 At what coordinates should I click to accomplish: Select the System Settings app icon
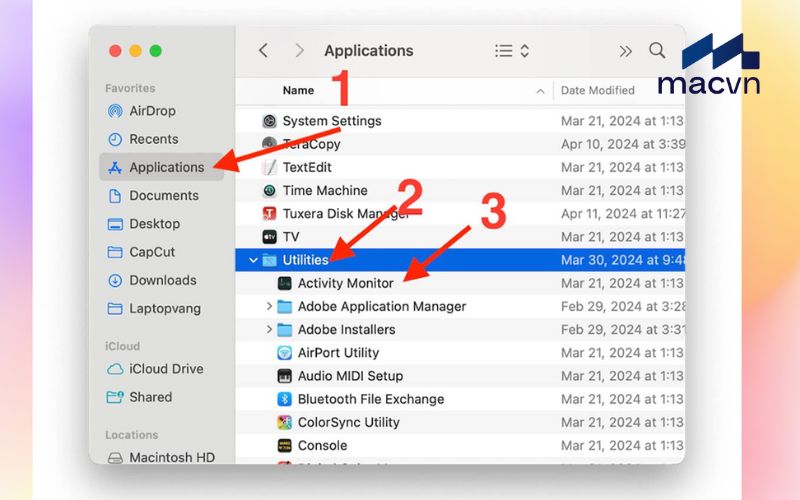(x=269, y=121)
